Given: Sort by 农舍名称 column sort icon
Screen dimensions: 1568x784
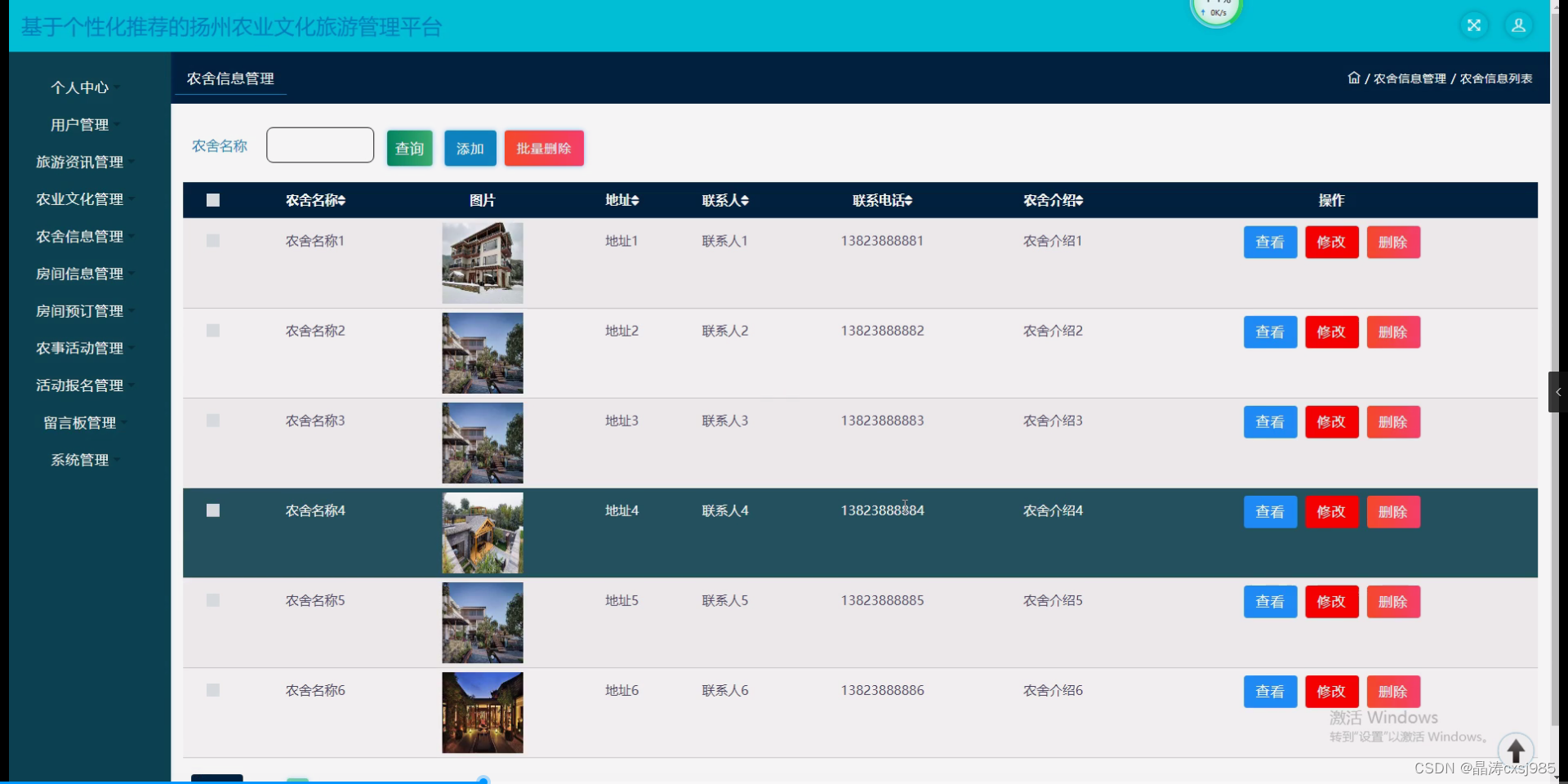Looking at the screenshot, I should (342, 201).
